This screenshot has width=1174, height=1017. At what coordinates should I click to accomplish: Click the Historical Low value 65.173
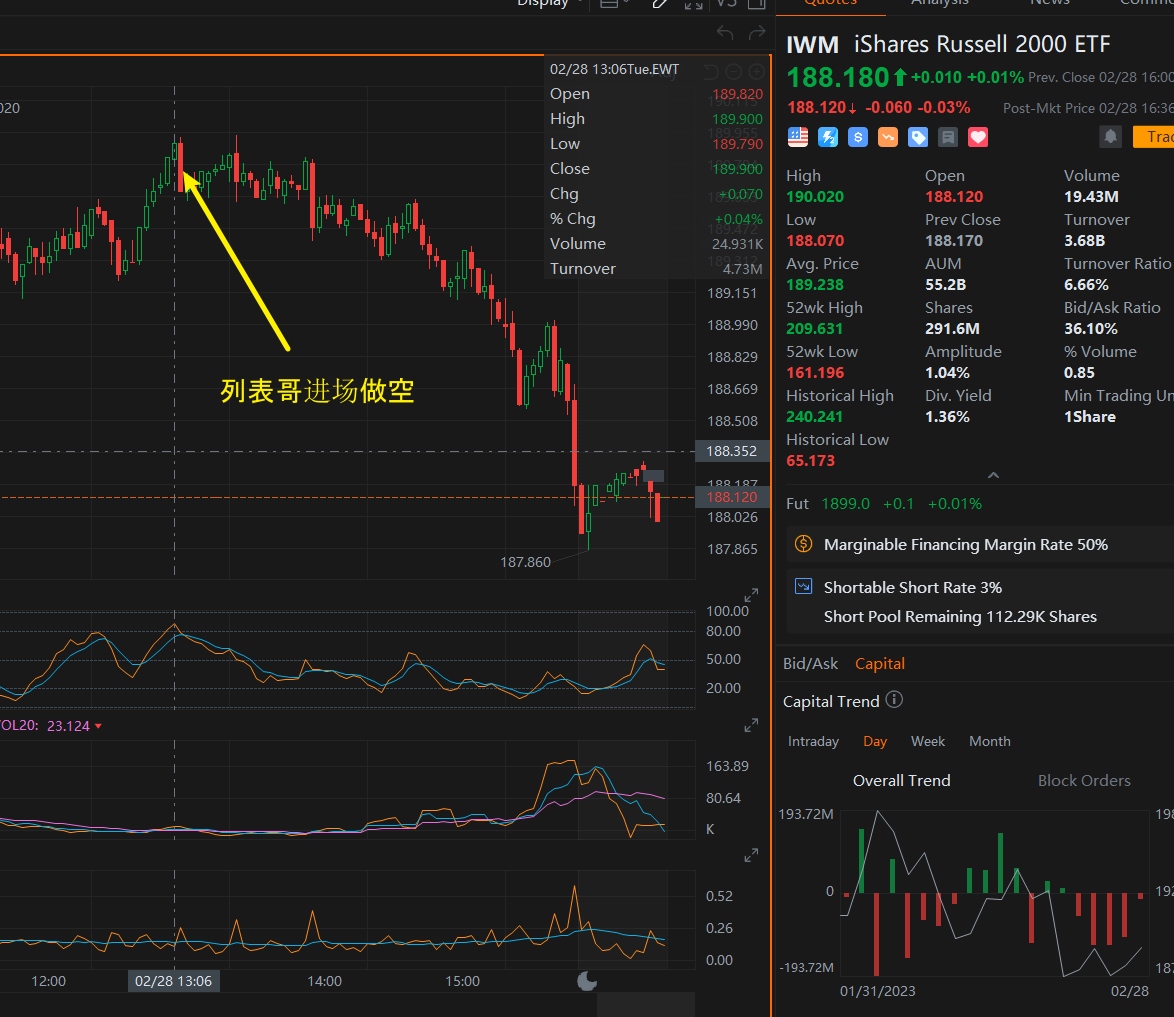[810, 461]
